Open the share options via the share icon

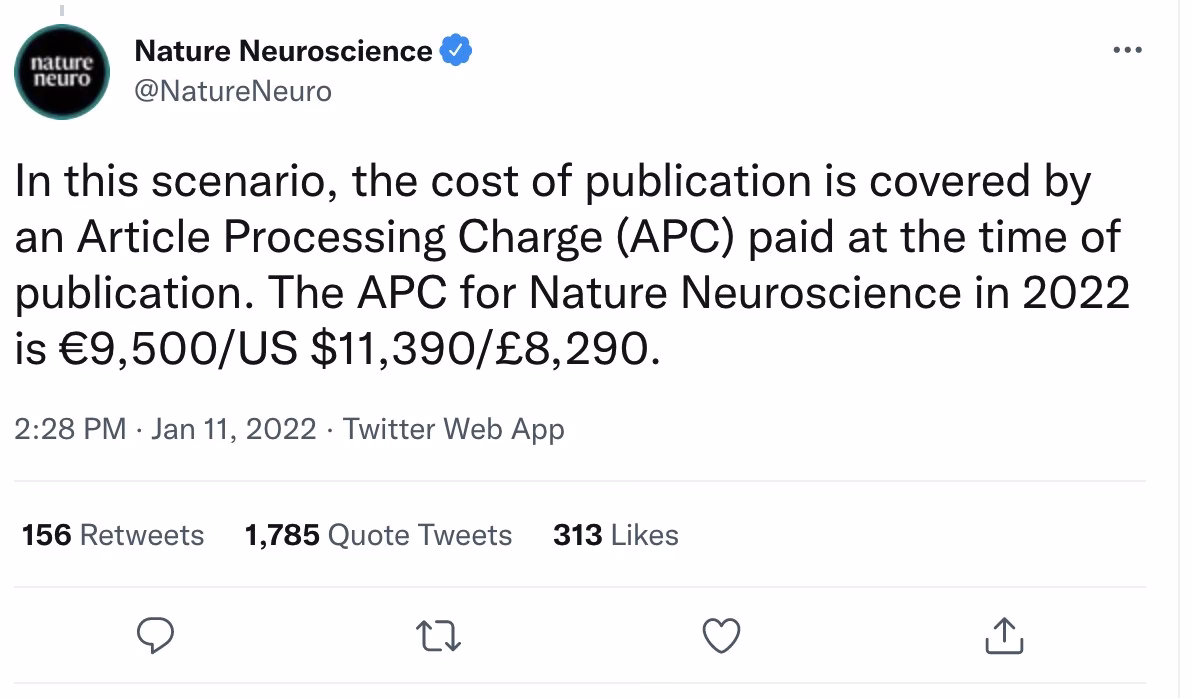pyautogui.click(x=1005, y=635)
